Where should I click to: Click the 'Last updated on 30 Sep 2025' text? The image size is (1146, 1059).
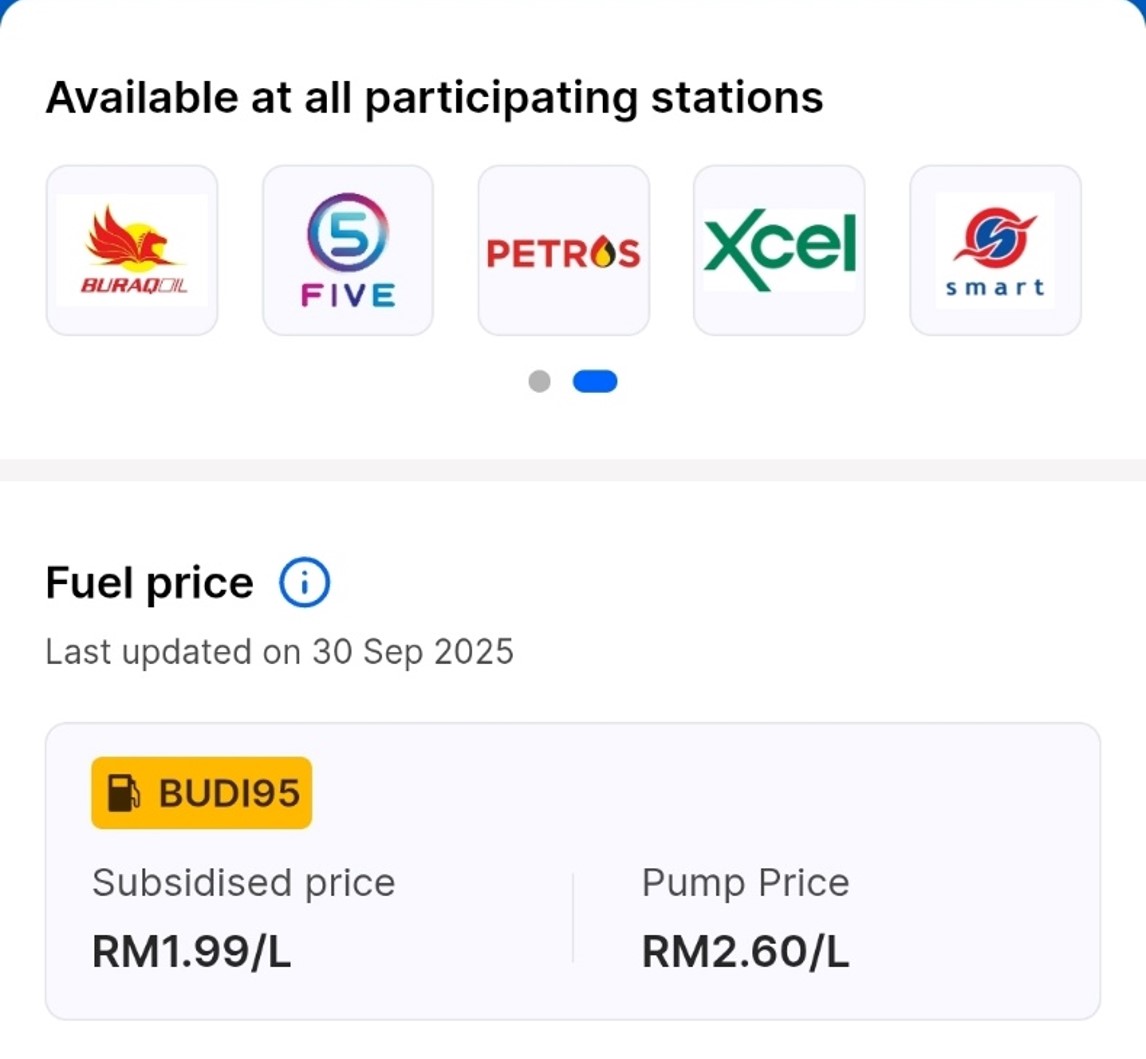pyautogui.click(x=279, y=652)
